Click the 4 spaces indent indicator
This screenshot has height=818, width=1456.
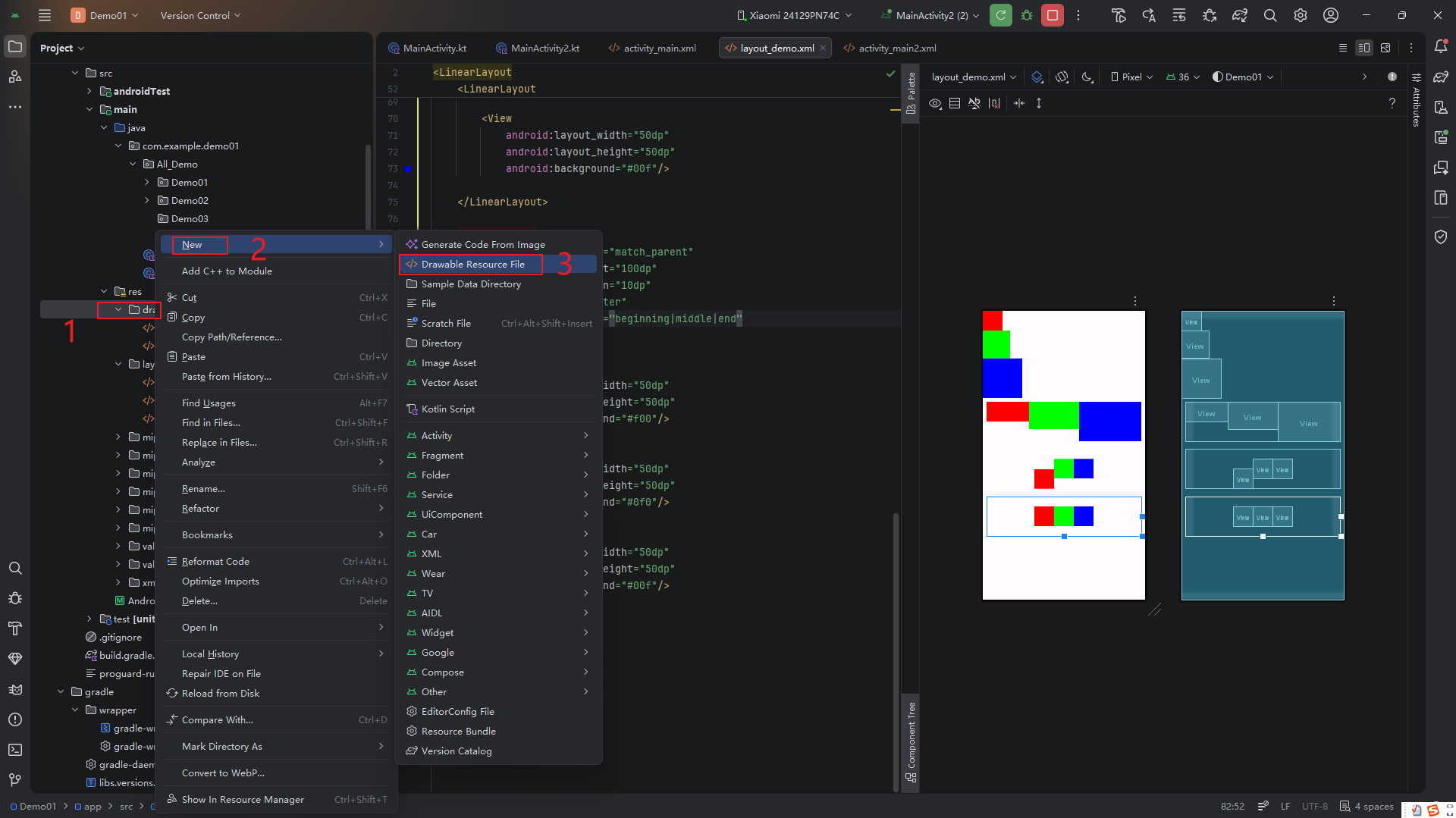pyautogui.click(x=1367, y=806)
